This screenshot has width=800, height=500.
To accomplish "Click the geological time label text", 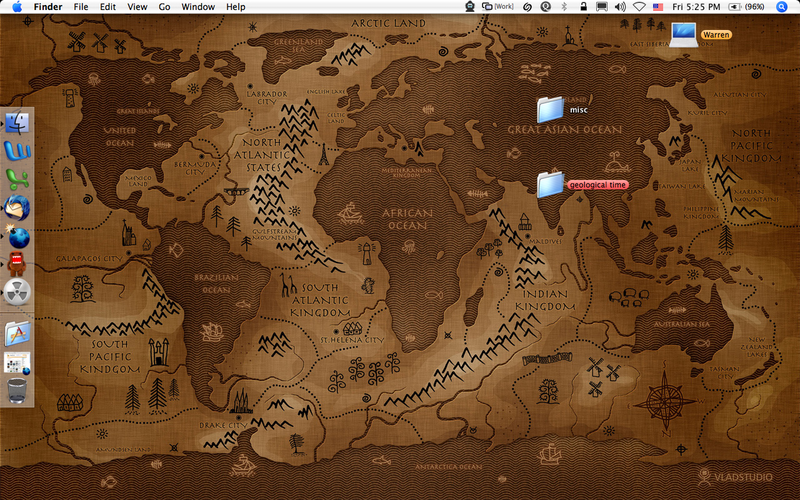I will point(597,185).
